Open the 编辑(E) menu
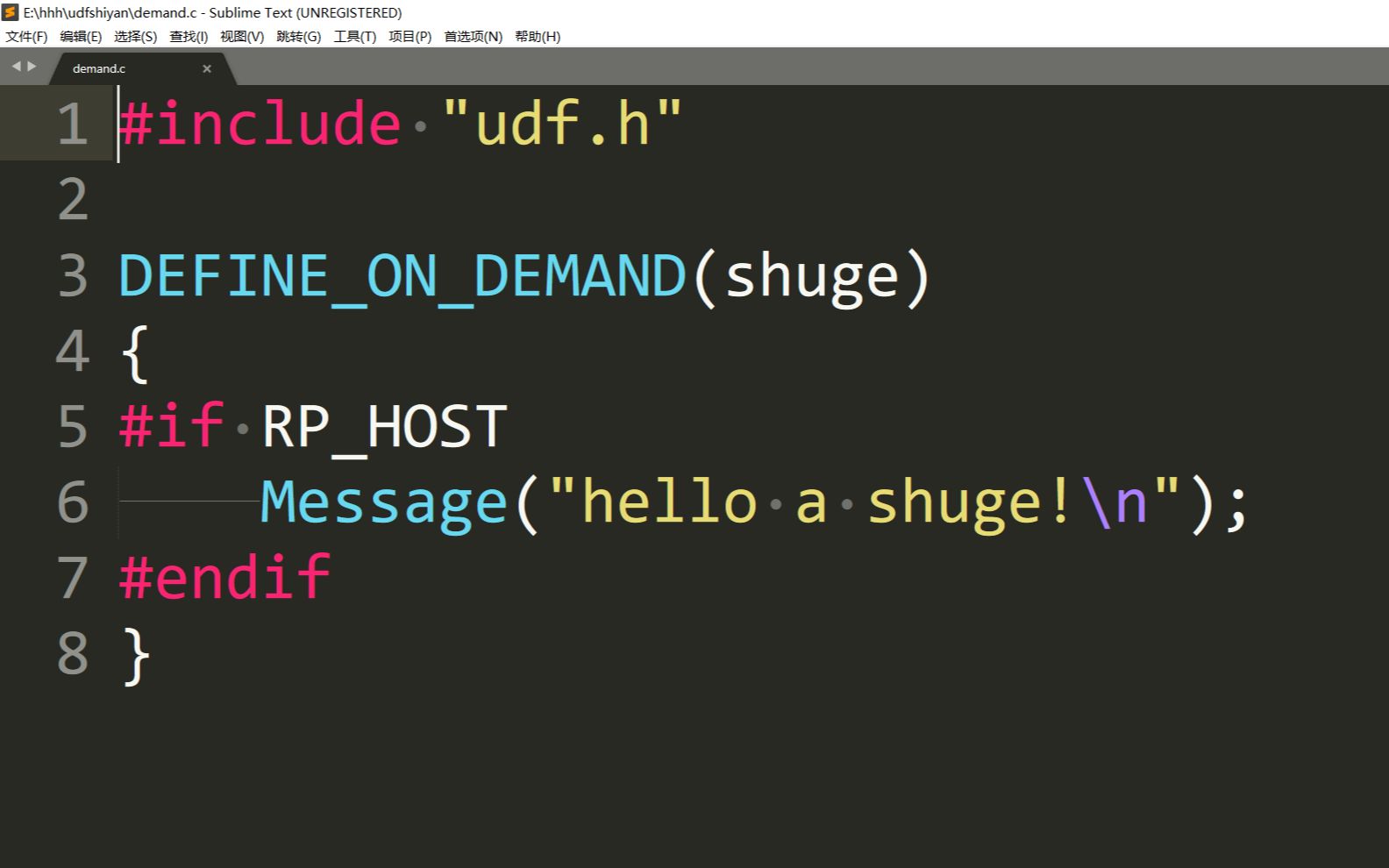Viewport: 1389px width, 868px height. [x=81, y=36]
